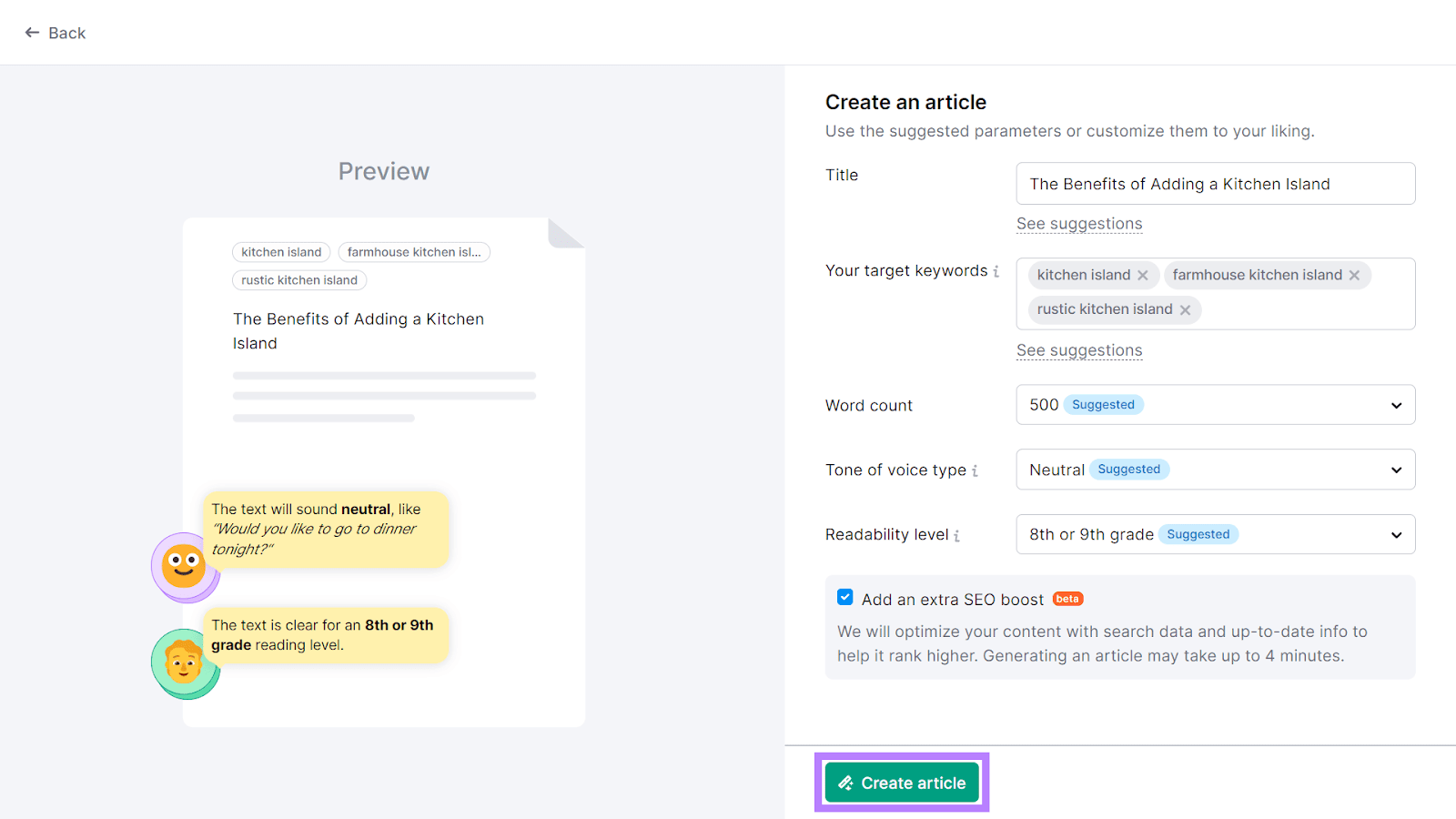Click info icon beside Readability level

(957, 536)
